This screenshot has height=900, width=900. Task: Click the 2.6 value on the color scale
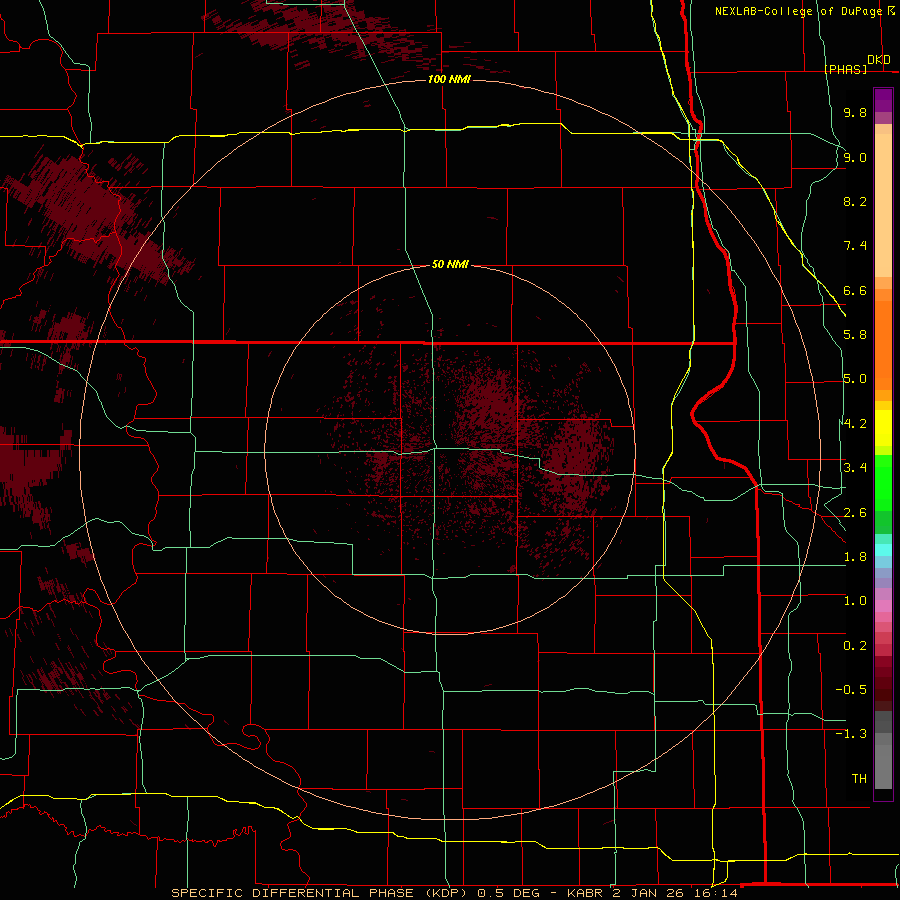click(855, 512)
